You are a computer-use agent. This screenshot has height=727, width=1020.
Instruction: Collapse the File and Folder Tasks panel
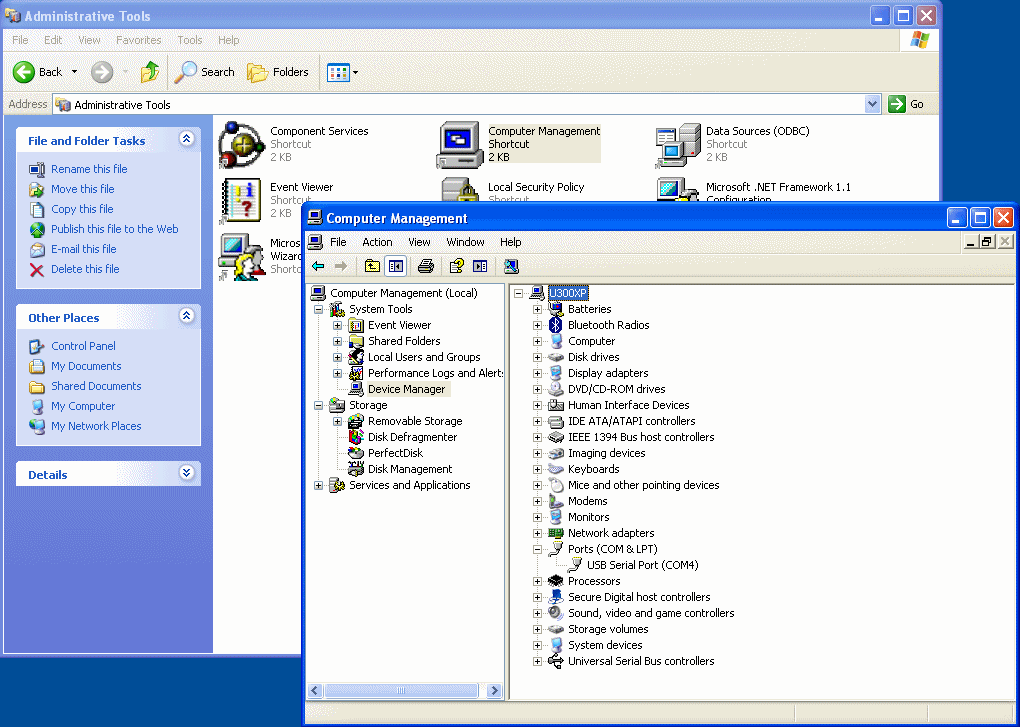187,139
